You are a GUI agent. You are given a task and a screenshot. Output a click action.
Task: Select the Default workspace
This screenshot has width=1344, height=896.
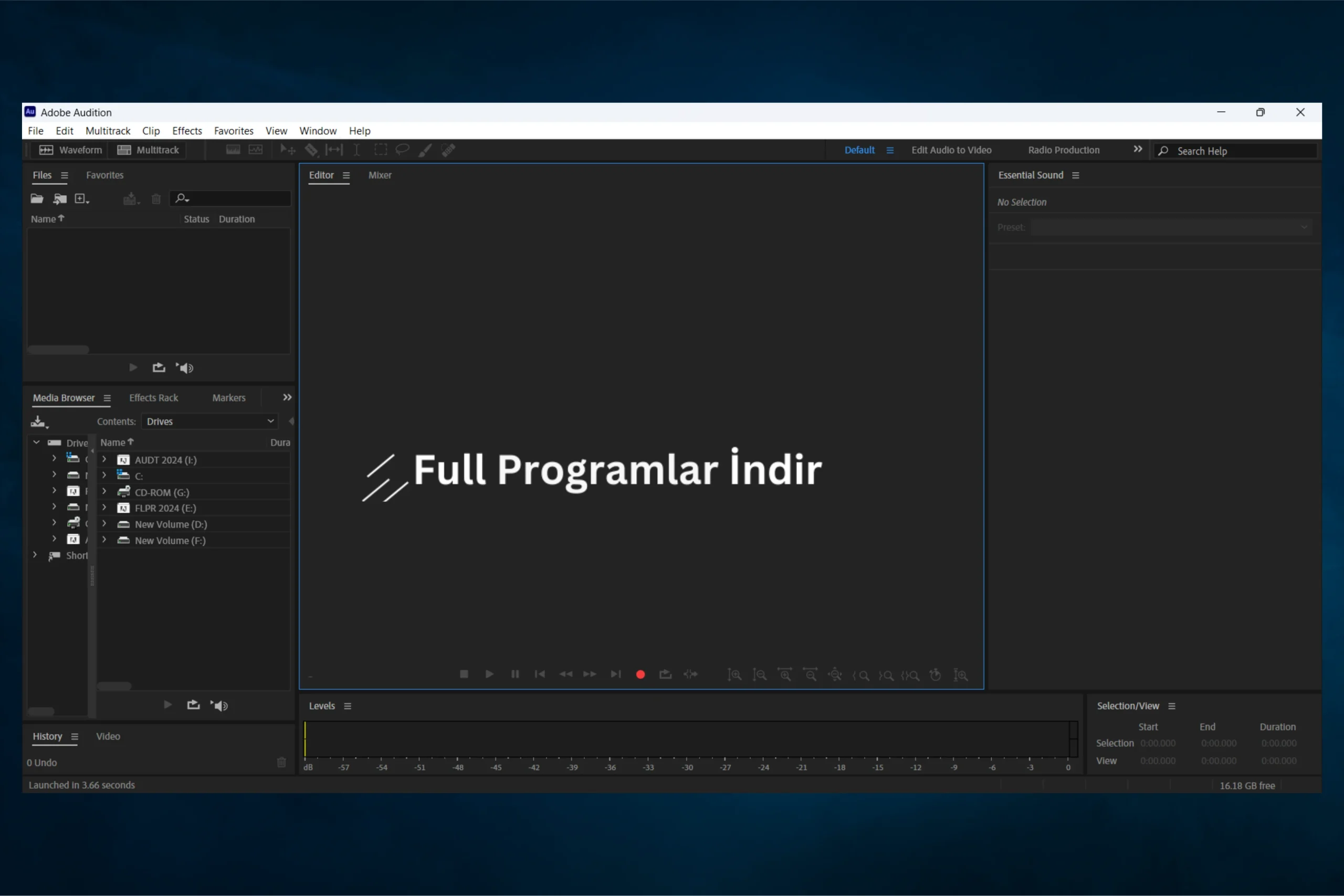coord(859,150)
